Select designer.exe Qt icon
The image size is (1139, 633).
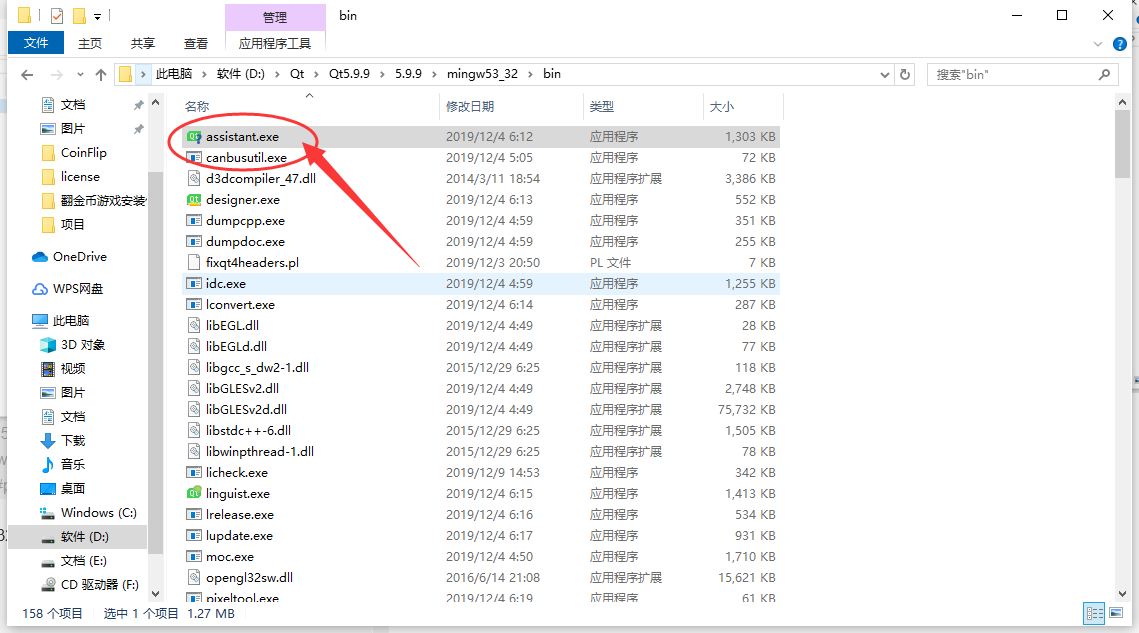pos(194,200)
